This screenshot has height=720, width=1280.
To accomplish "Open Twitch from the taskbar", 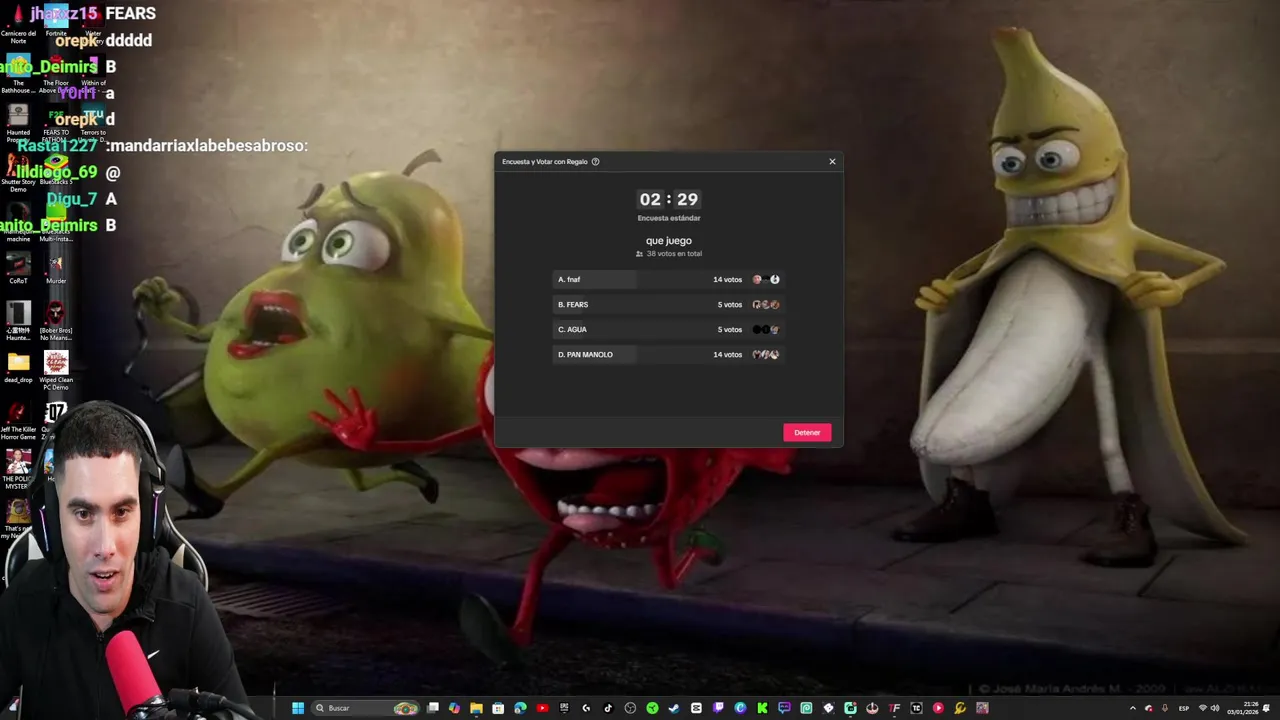I will pos(718,708).
